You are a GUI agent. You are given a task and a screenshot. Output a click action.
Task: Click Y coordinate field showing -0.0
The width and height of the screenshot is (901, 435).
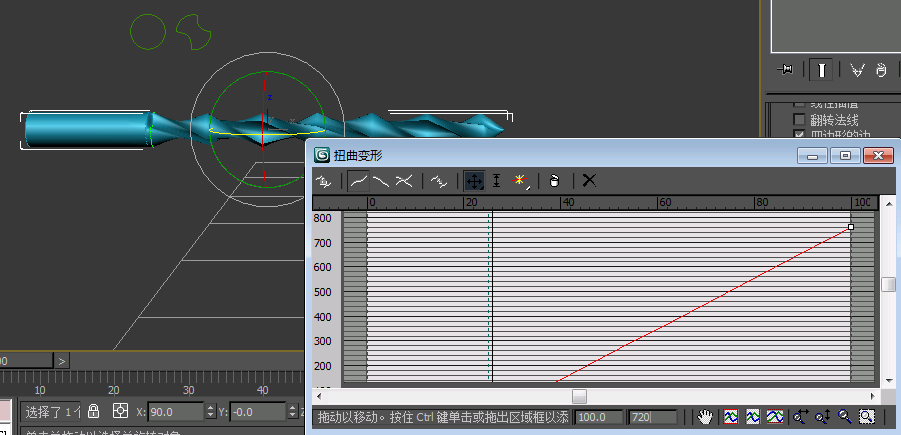pyautogui.click(x=257, y=411)
